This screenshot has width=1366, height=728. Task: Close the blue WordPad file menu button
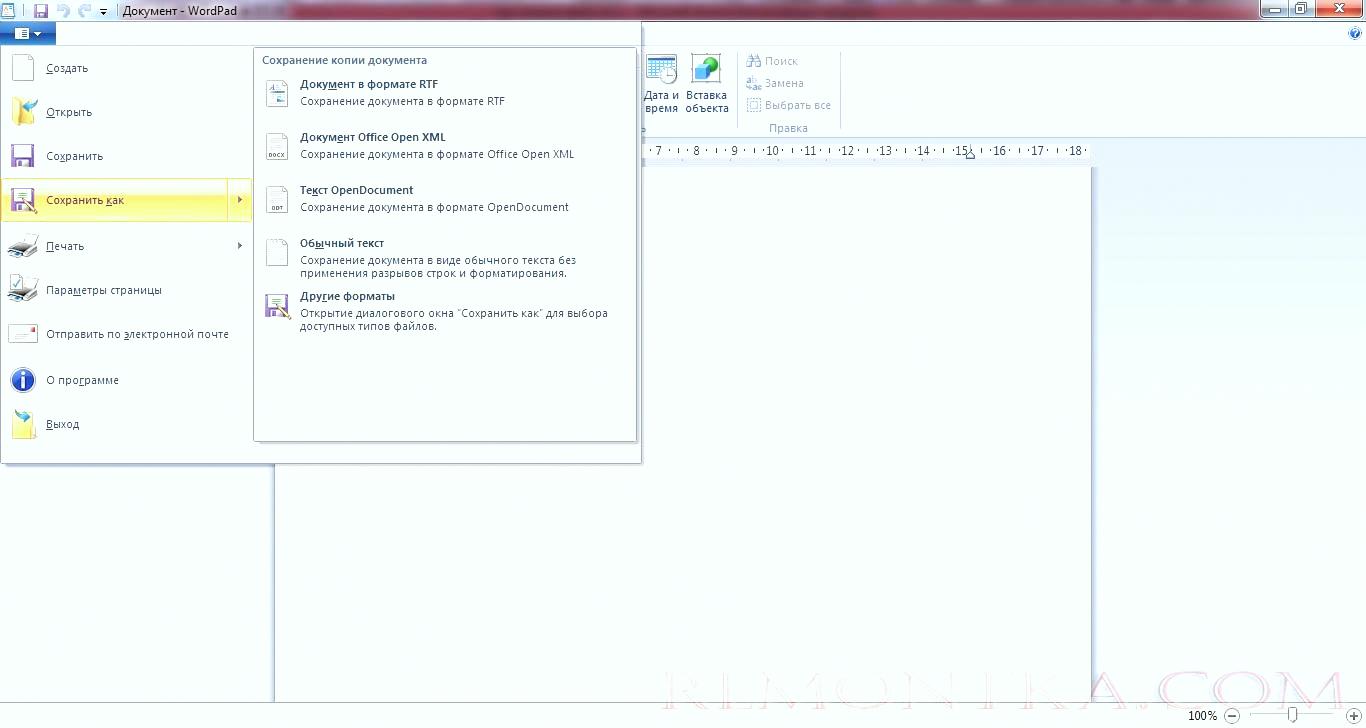[x=28, y=33]
